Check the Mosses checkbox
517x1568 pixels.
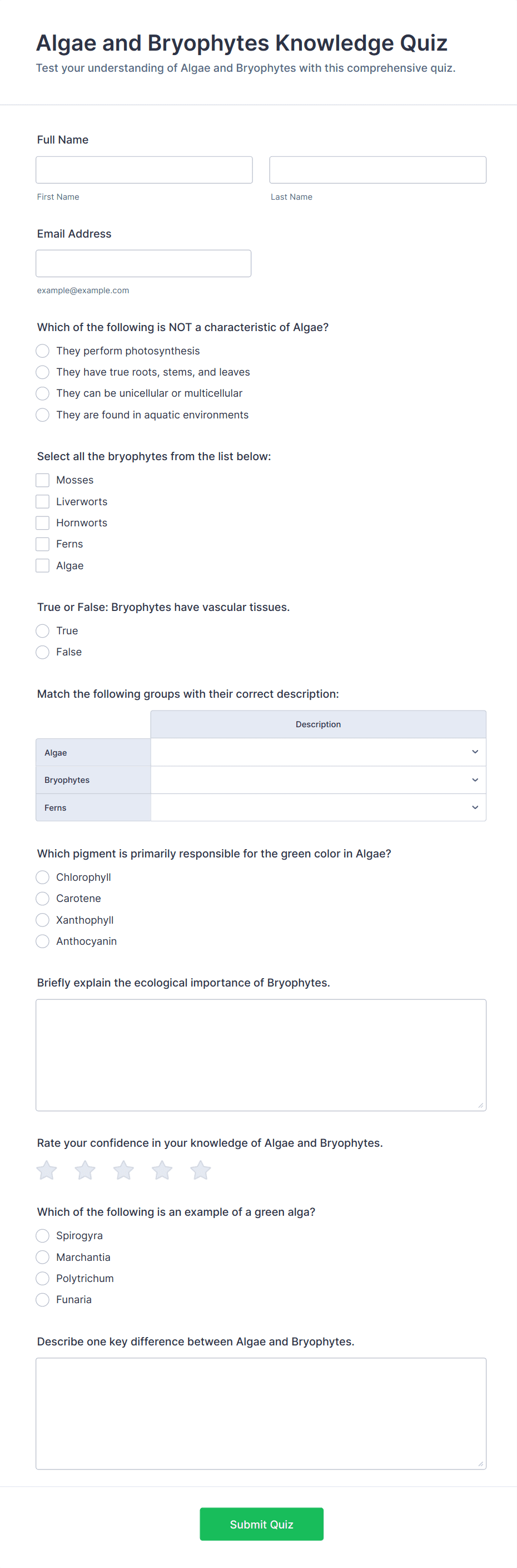point(43,480)
